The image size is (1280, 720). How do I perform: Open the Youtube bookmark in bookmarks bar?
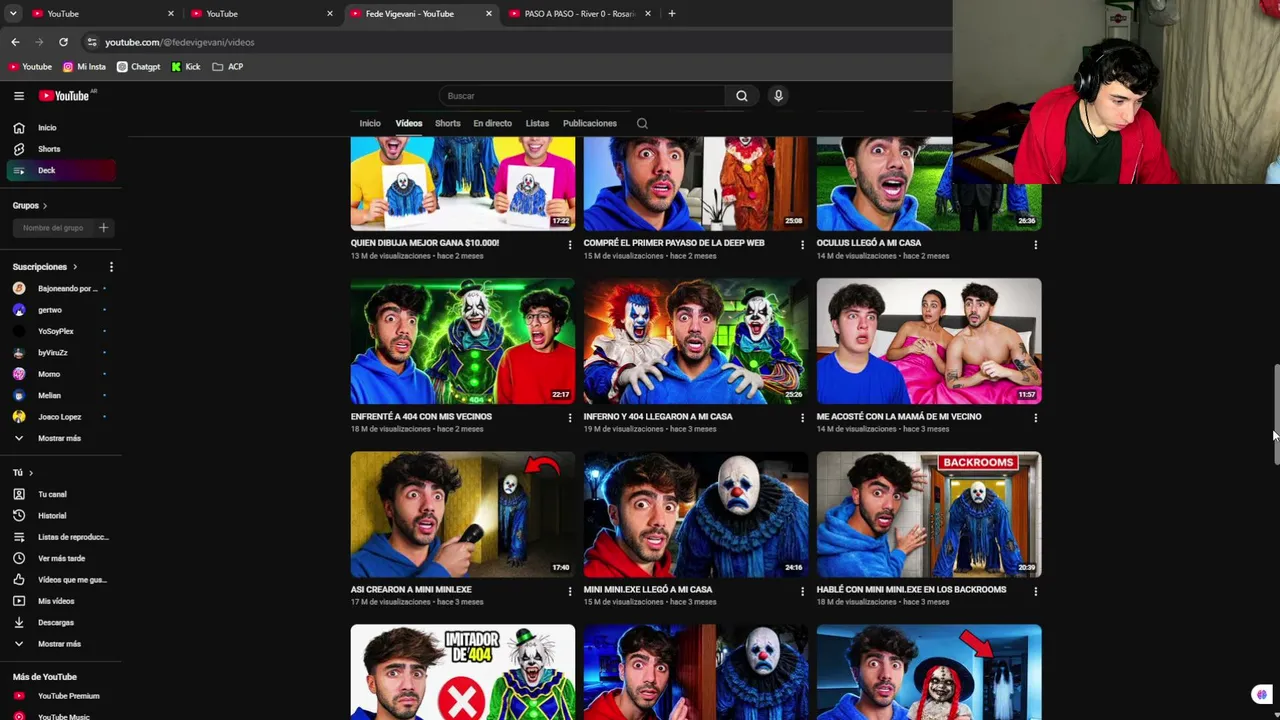[x=30, y=67]
